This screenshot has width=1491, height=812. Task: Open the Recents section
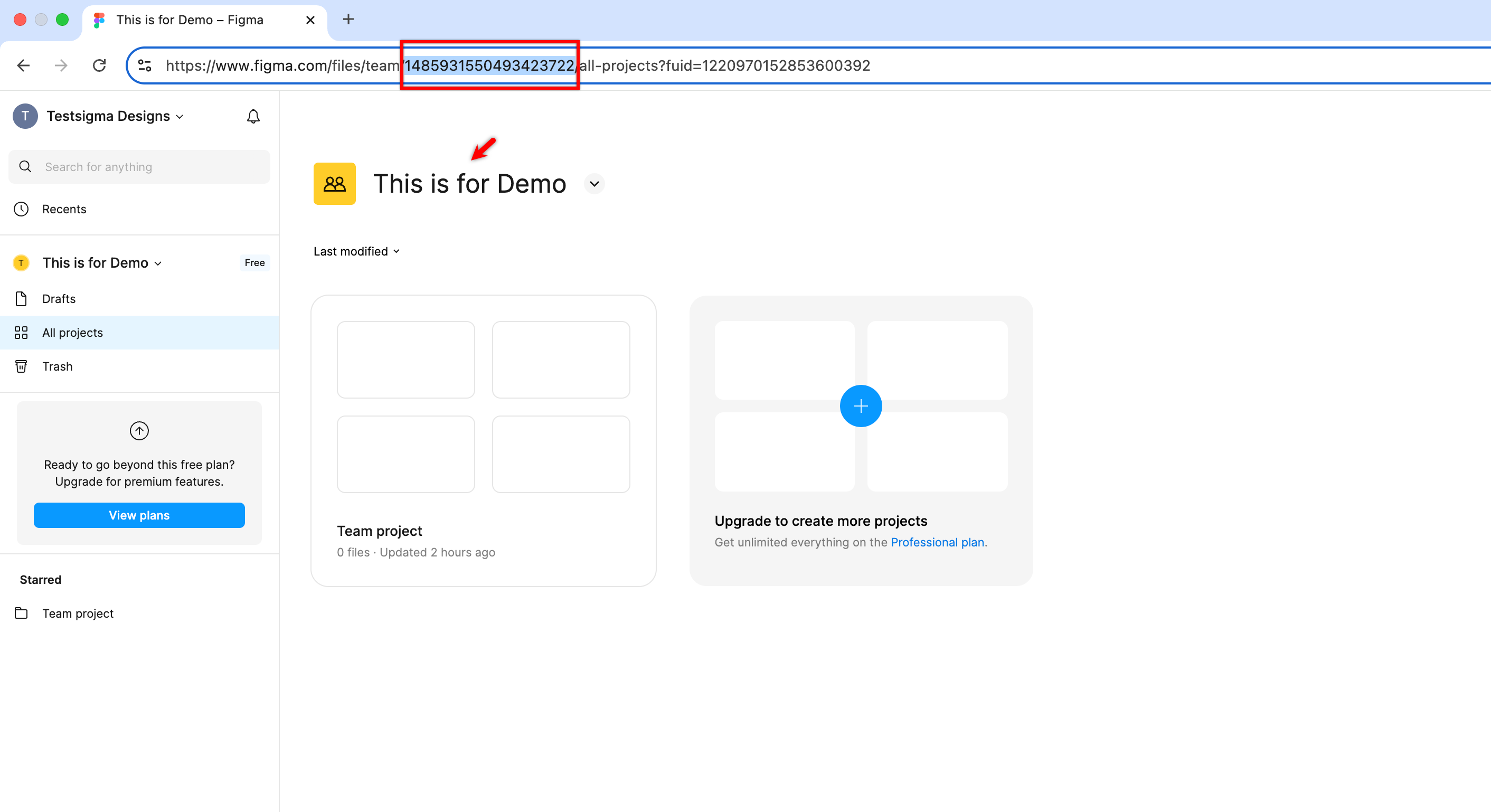(x=64, y=209)
